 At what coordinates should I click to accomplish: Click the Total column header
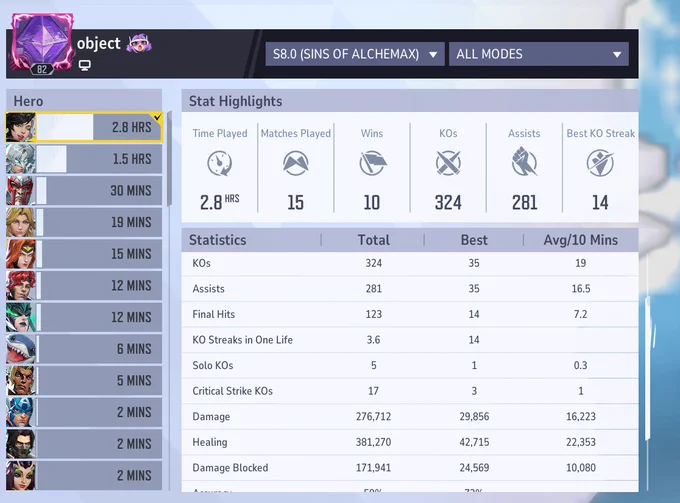(373, 240)
